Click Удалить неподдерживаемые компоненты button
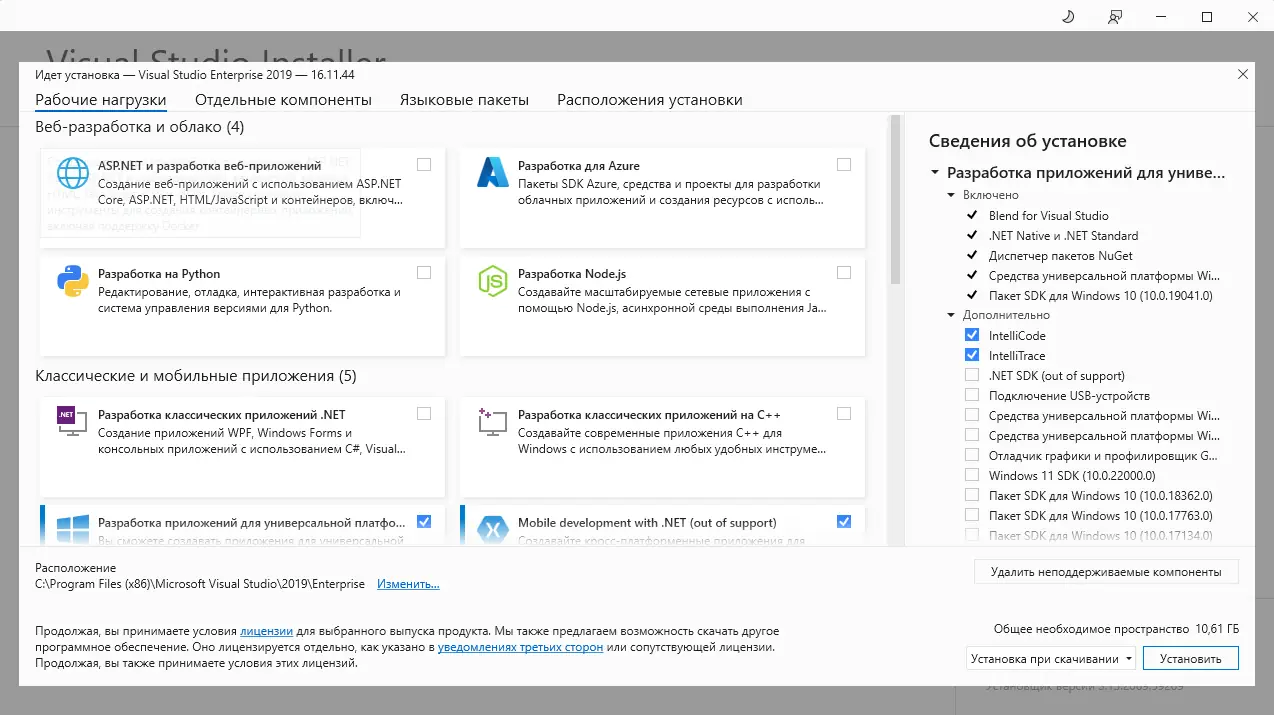Screen dimensions: 1274x715 [x=1106, y=572]
